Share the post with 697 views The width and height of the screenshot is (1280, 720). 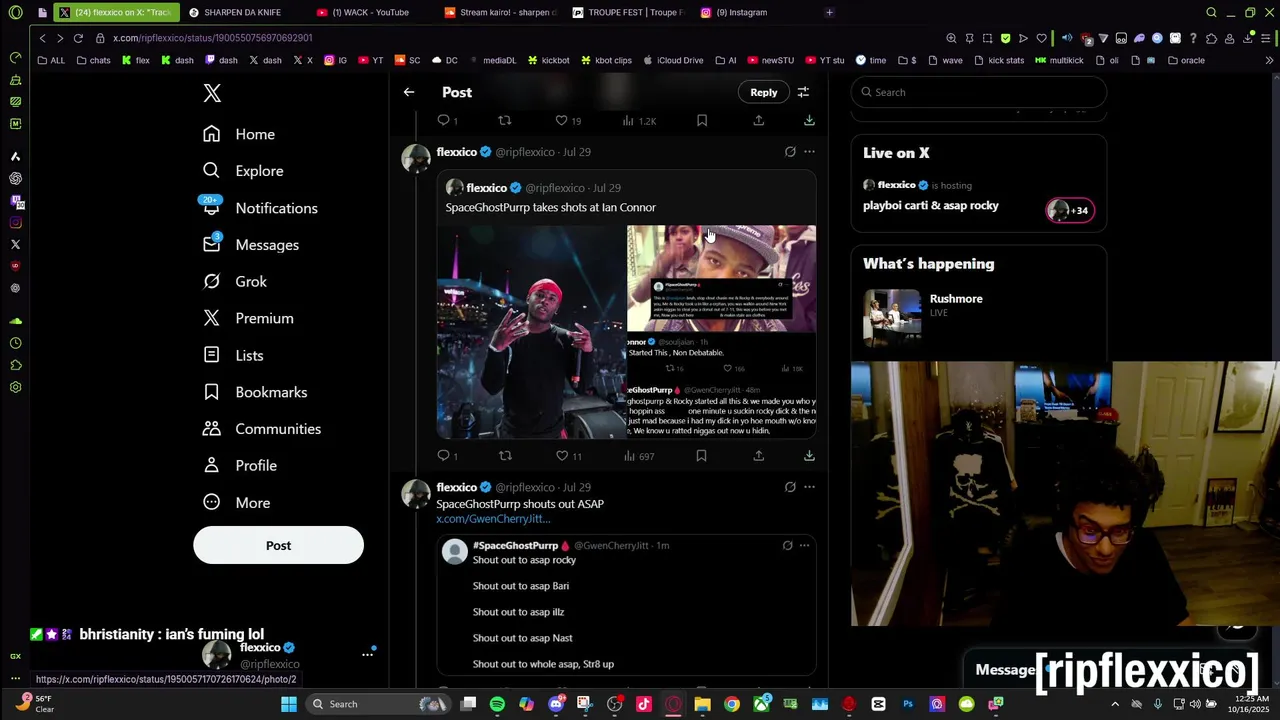coord(759,456)
